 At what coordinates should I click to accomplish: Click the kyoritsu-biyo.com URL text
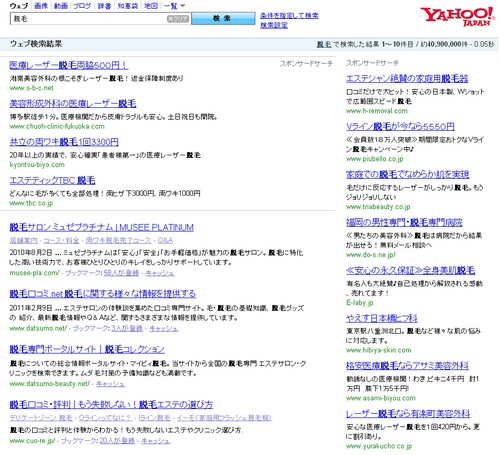(37, 165)
